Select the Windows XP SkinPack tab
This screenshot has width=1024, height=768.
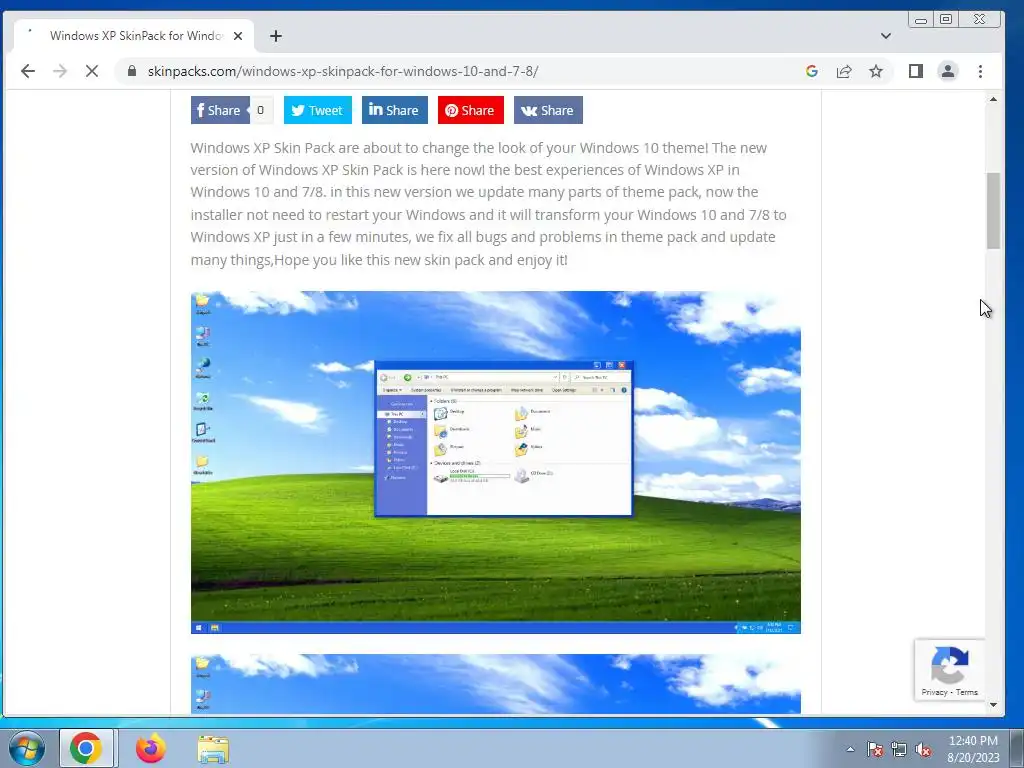point(133,36)
